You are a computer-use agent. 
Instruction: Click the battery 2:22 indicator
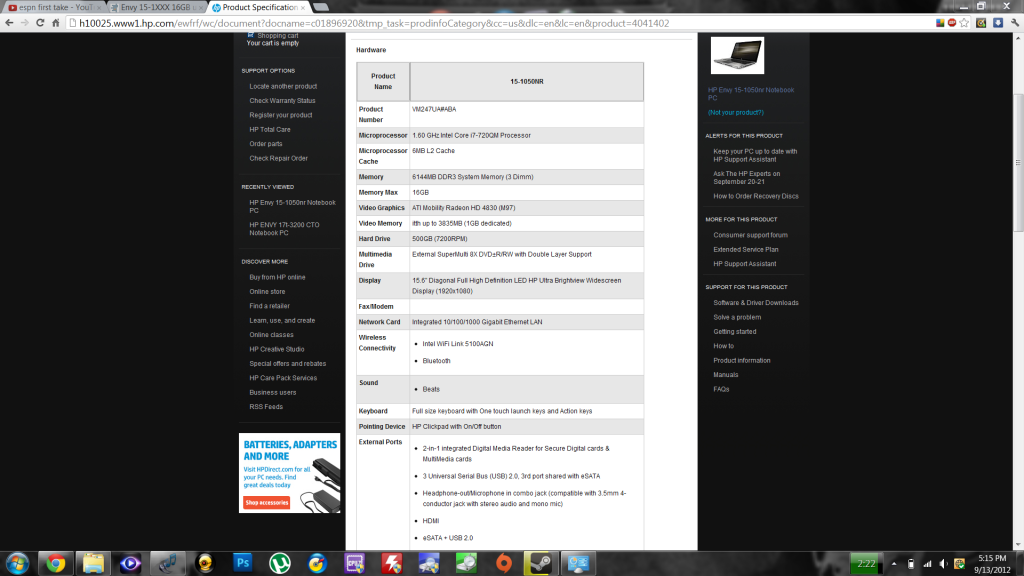[x=867, y=564]
